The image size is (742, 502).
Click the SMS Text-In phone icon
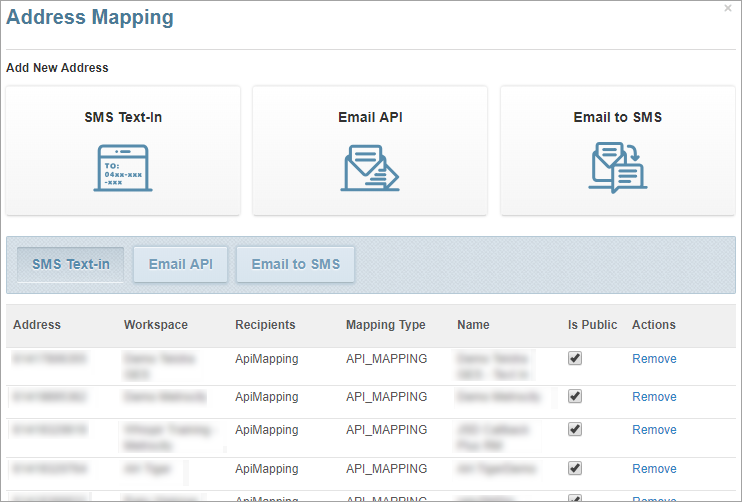pyautogui.click(x=123, y=168)
